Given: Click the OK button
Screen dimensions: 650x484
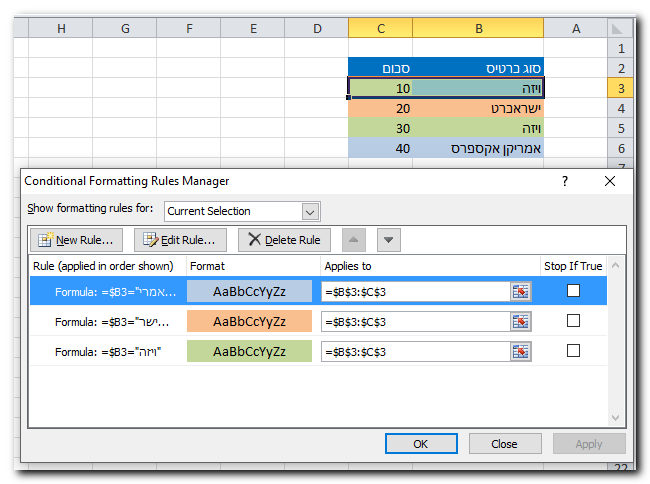Looking at the screenshot, I should pyautogui.click(x=421, y=444).
